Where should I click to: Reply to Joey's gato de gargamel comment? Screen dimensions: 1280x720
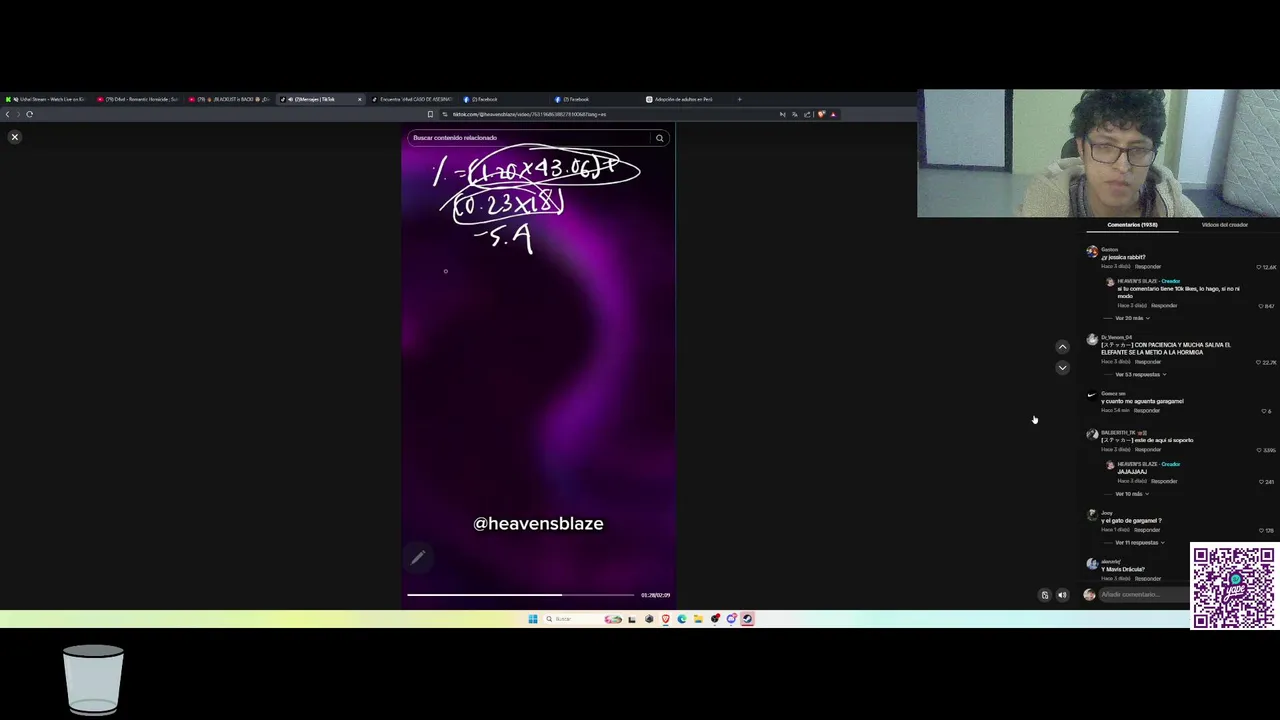(x=1148, y=530)
